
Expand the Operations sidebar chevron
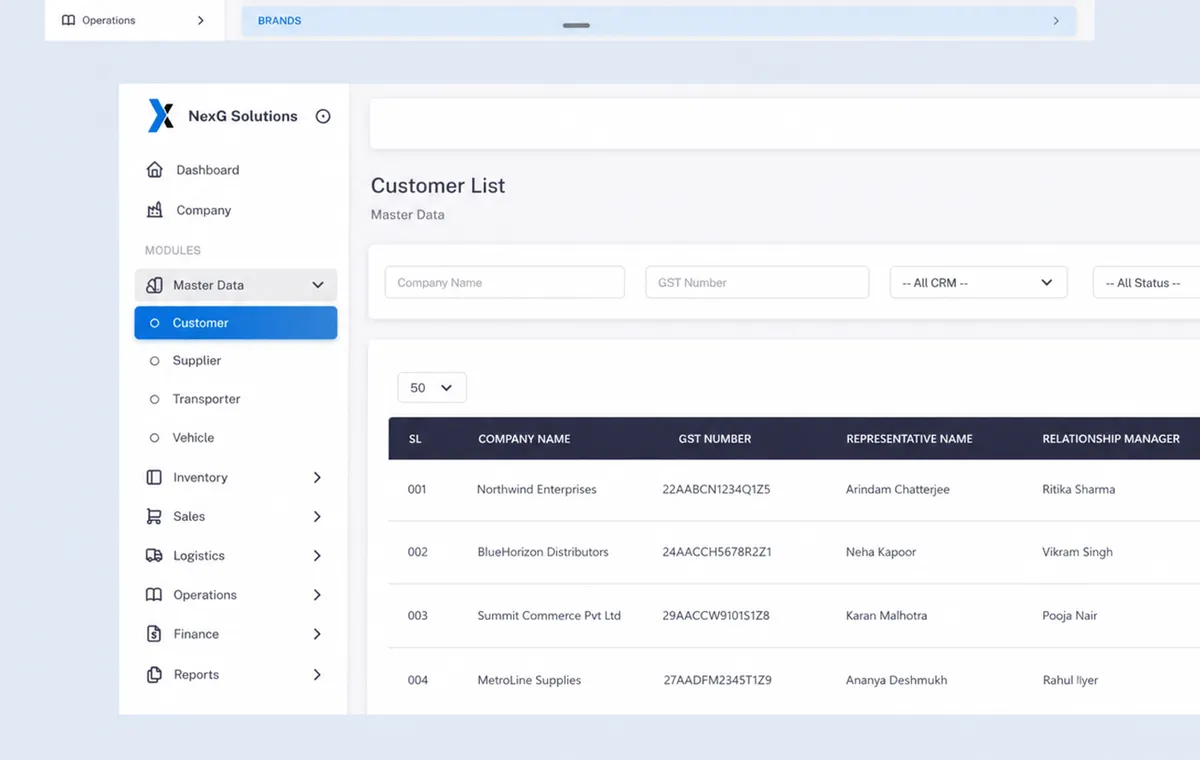(317, 595)
